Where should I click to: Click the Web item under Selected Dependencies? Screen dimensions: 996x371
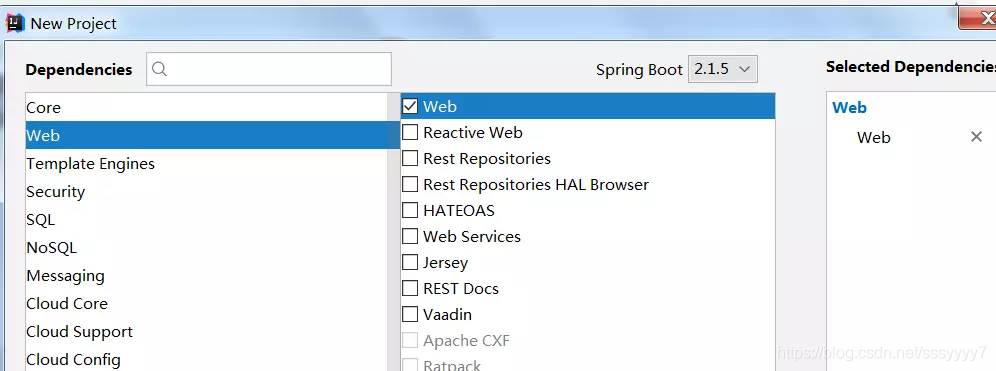pos(873,137)
